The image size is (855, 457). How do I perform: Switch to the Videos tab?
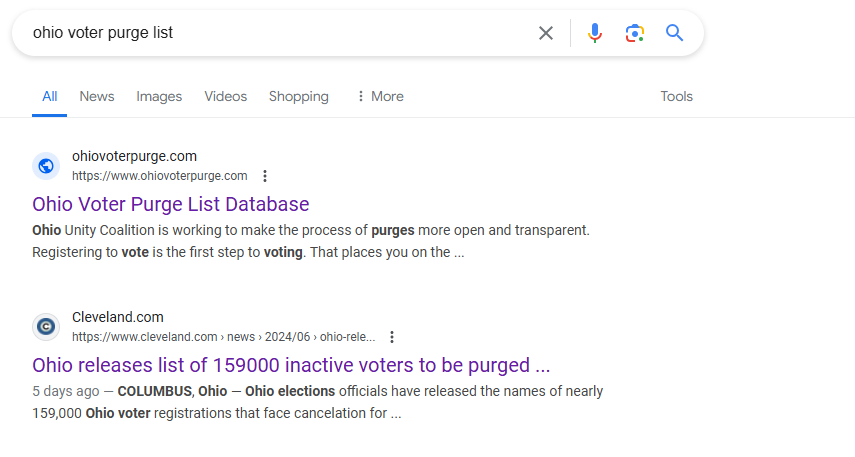pos(226,97)
